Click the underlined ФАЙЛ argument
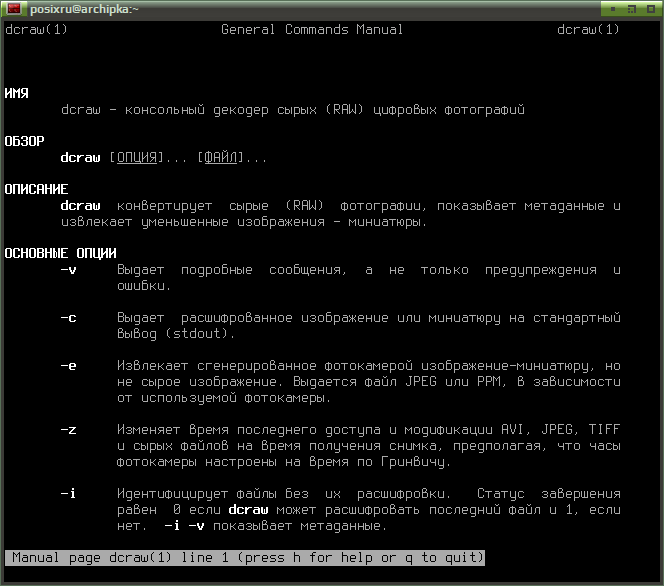 pyautogui.click(x=221, y=158)
